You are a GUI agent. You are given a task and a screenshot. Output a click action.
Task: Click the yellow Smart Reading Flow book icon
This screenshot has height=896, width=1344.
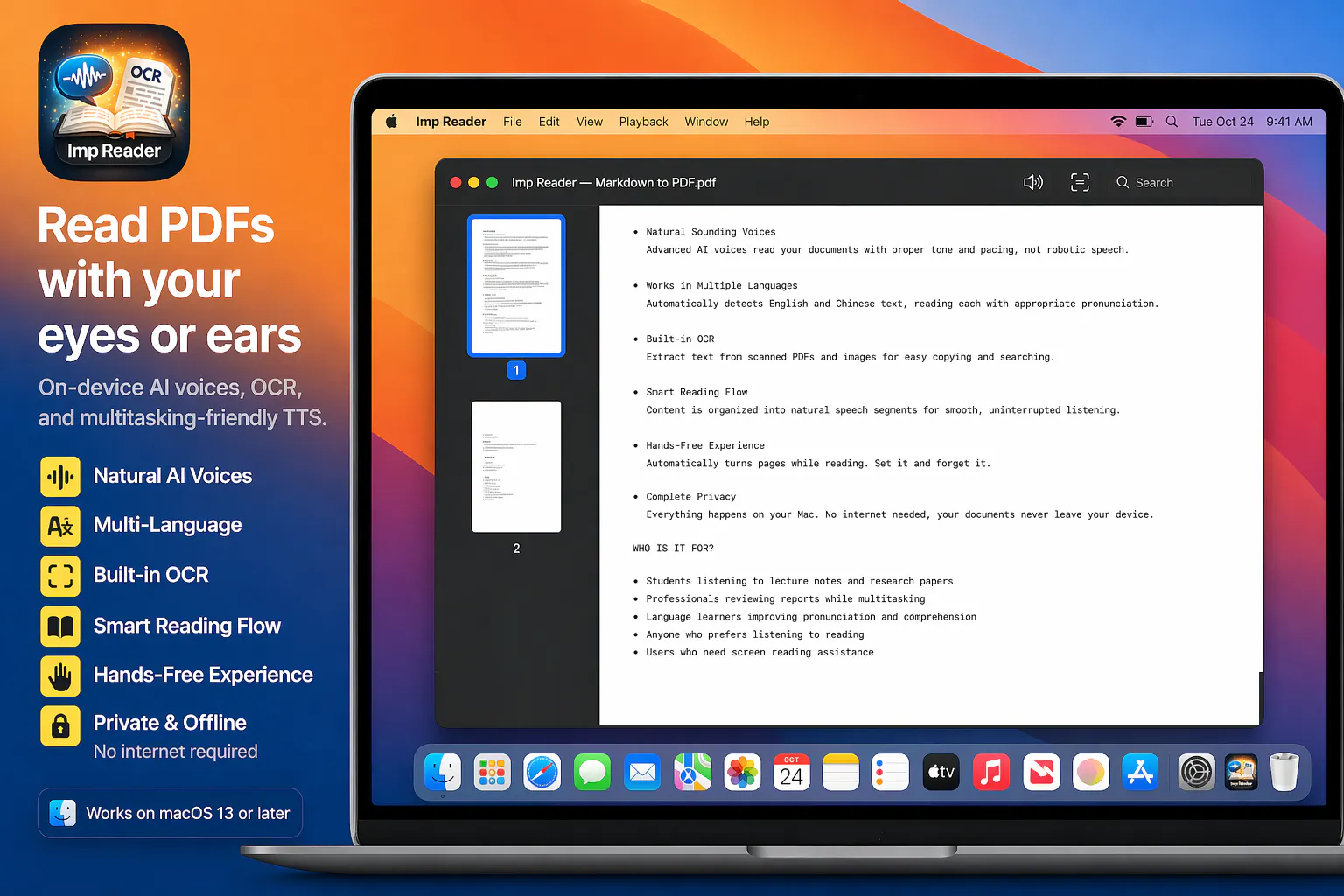coord(60,626)
